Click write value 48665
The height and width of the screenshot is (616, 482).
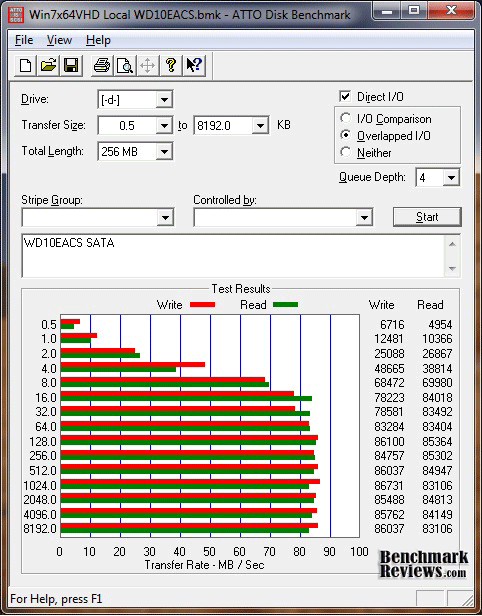click(389, 368)
